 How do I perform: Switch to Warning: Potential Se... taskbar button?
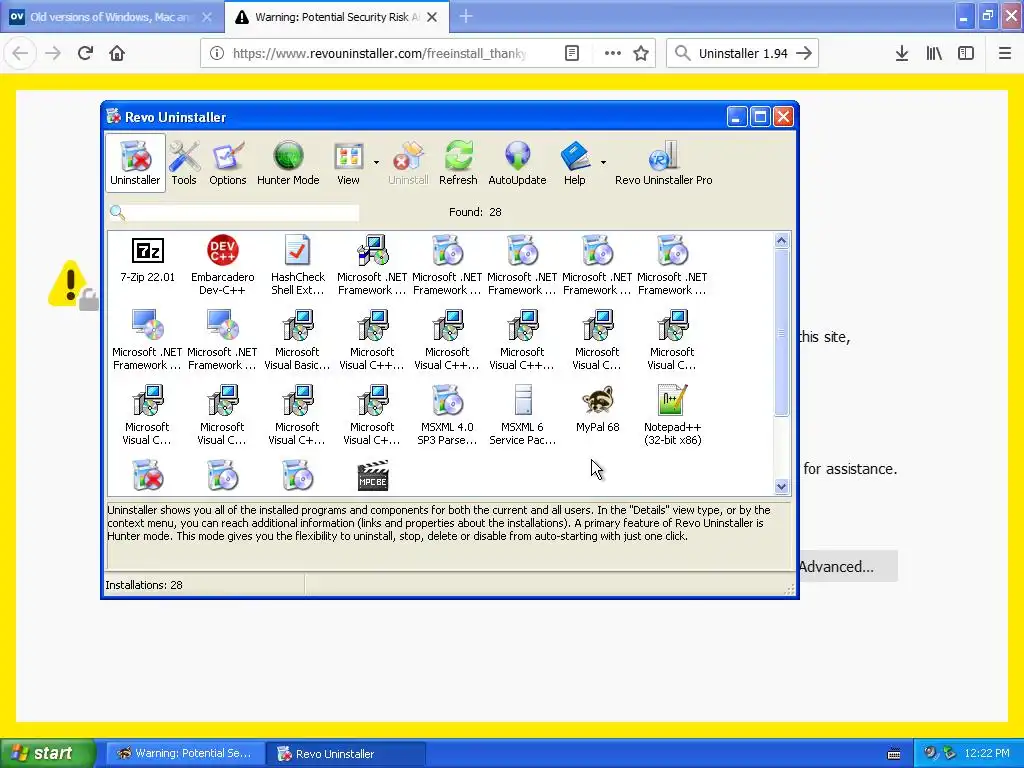(185, 753)
